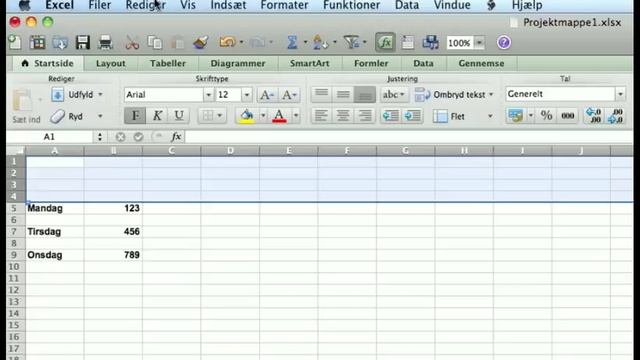Toggle center text alignment
This screenshot has height=360, width=640.
click(x=343, y=116)
